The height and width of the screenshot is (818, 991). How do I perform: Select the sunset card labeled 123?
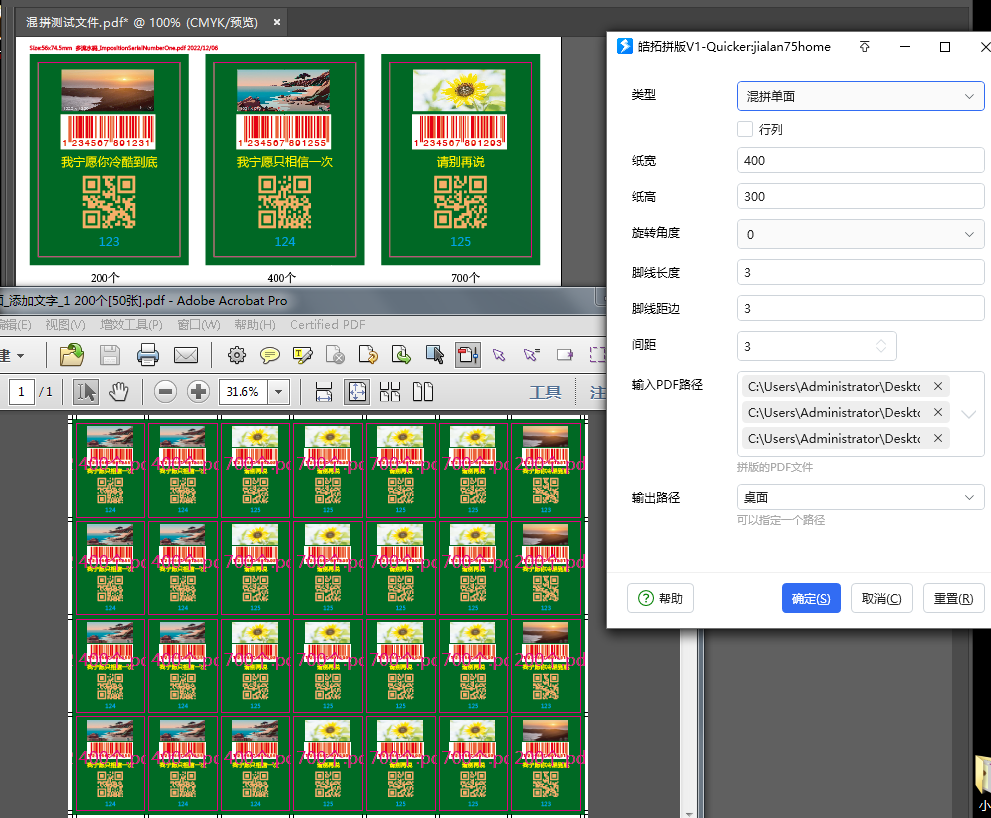coord(109,159)
